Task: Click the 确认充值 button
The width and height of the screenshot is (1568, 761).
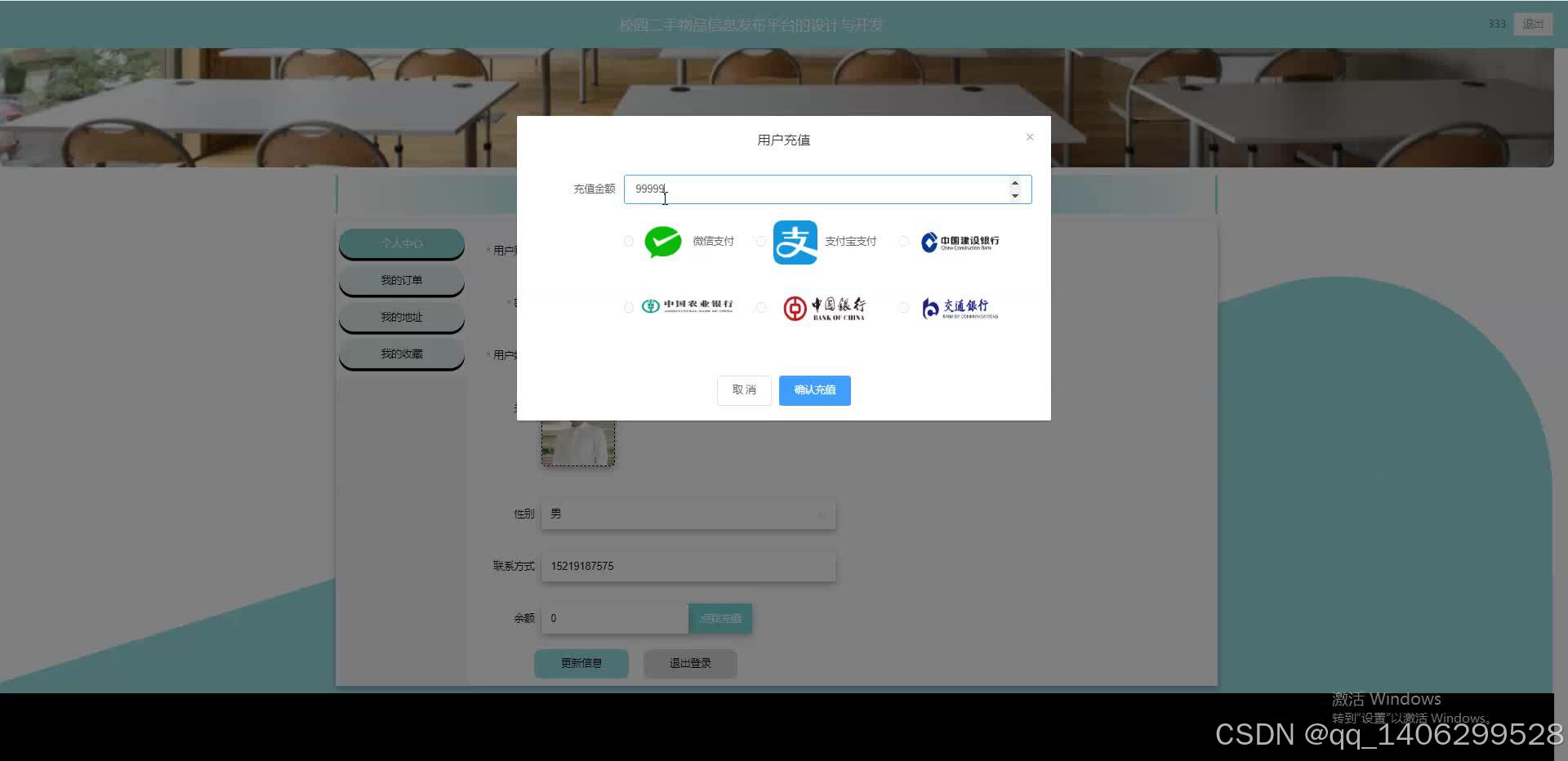Action: pyautogui.click(x=814, y=390)
